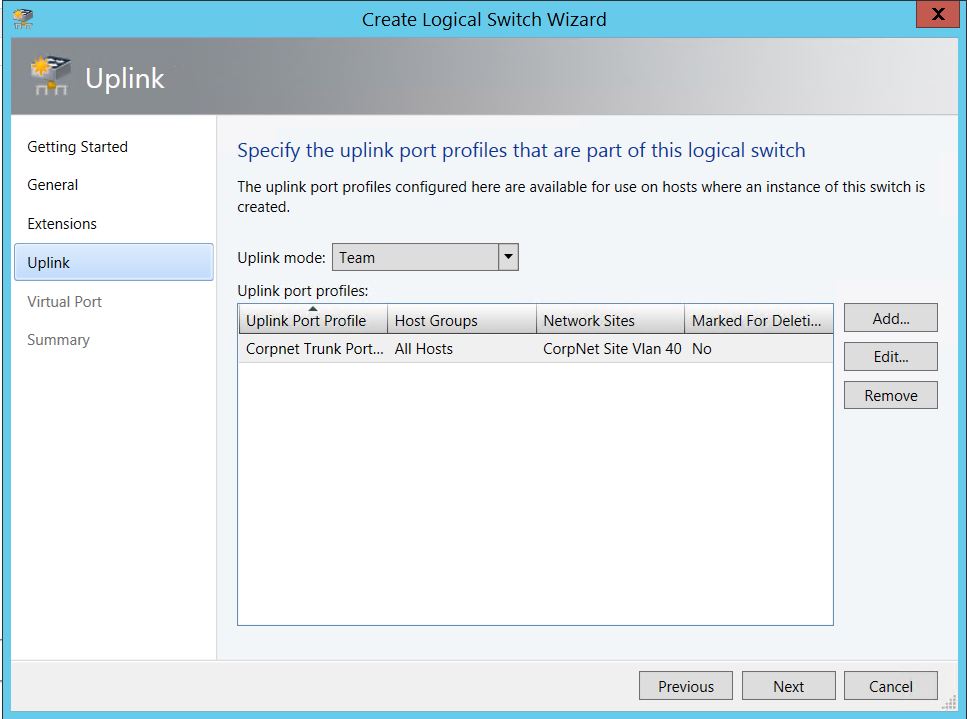Select the General wizard page
The height and width of the screenshot is (719, 967).
point(53,185)
